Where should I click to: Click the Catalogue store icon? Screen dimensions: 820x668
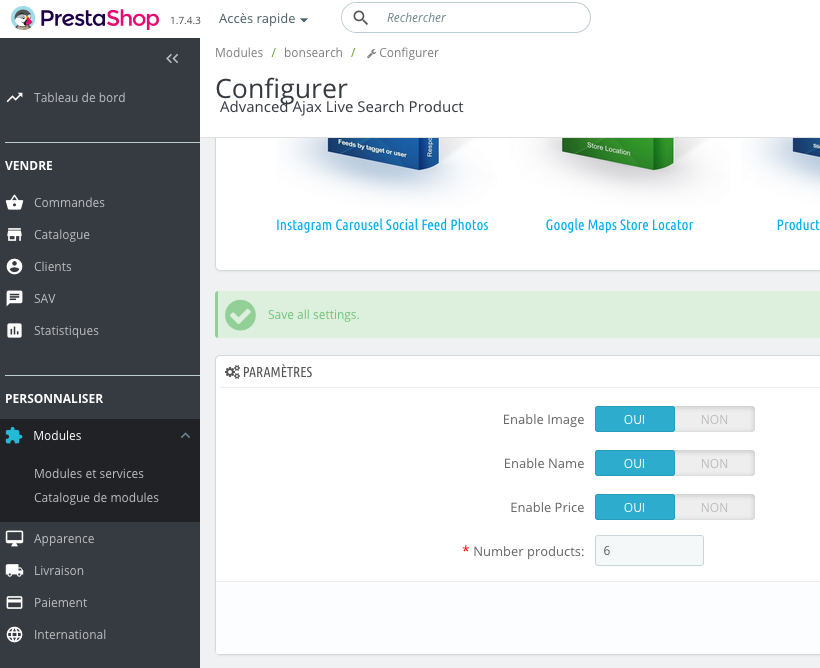(15, 234)
